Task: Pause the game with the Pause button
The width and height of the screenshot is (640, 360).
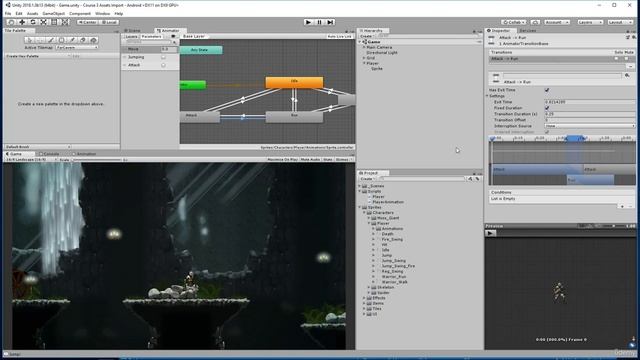Action: coord(319,22)
